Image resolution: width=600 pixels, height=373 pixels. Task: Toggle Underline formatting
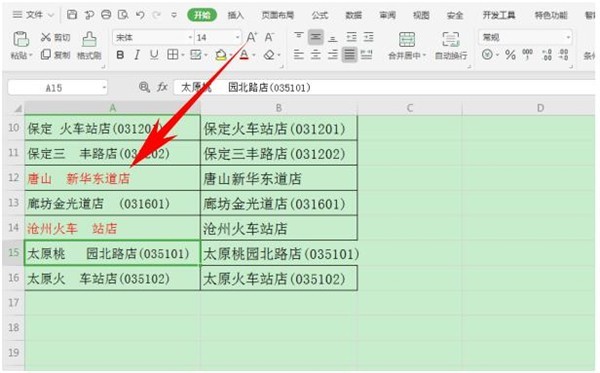(154, 55)
